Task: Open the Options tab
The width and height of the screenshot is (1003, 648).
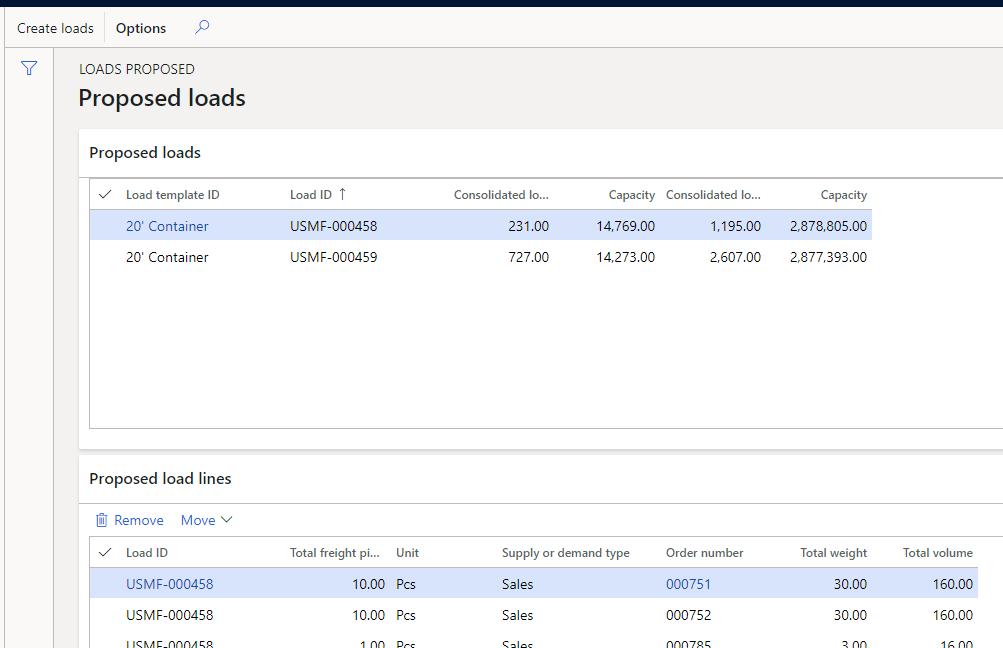Action: pyautogui.click(x=141, y=28)
